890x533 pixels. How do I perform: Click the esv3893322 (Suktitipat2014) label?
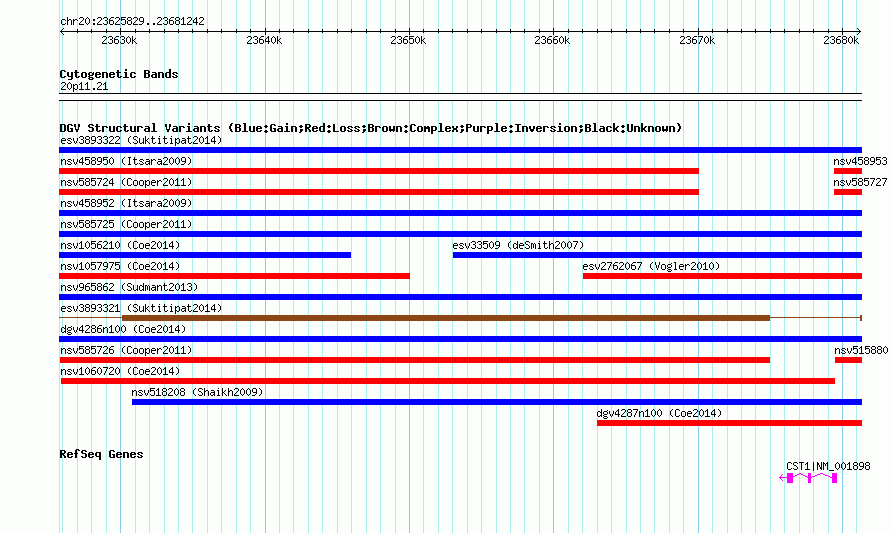(141, 140)
